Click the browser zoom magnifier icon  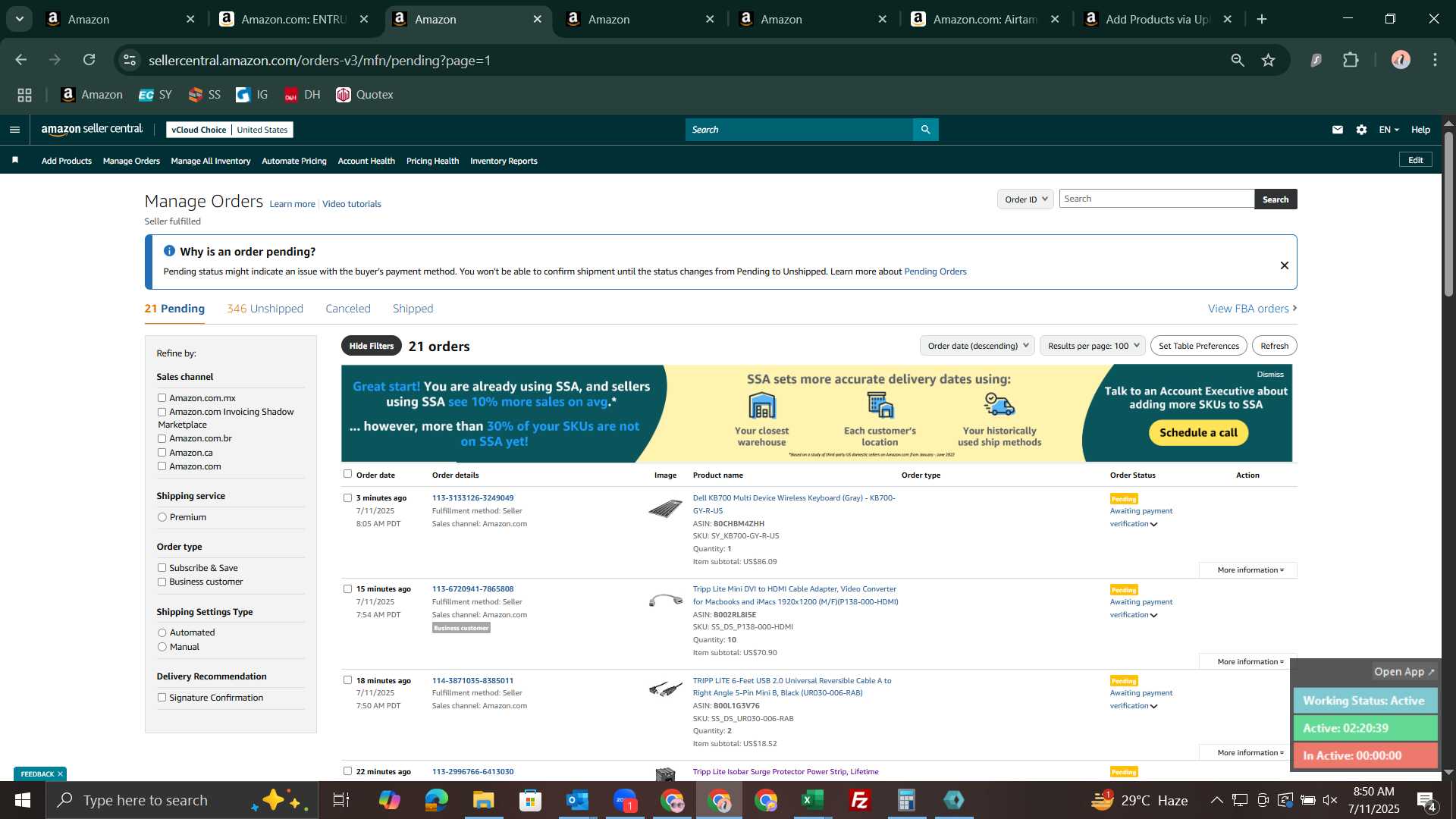[x=1238, y=60]
